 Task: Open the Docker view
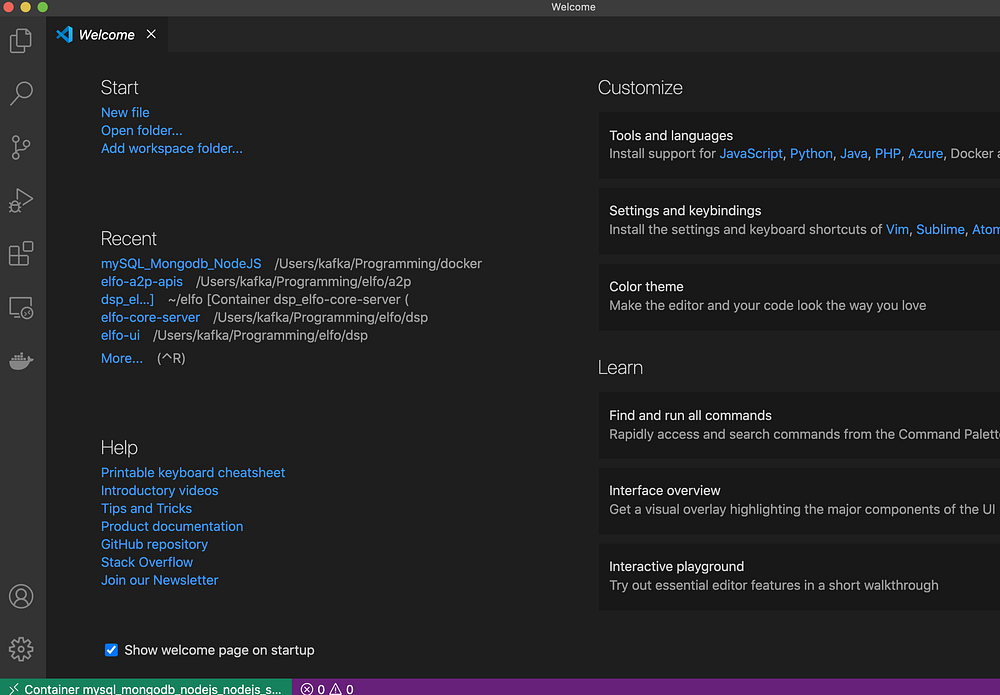(21, 361)
